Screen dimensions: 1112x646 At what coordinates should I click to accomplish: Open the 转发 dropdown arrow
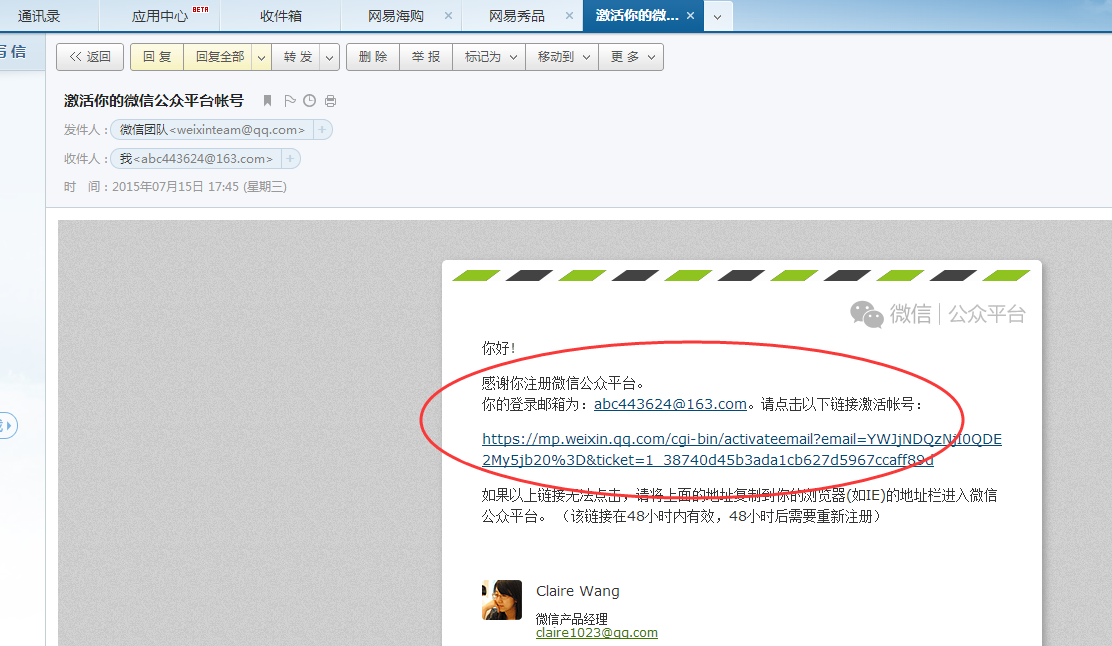pyautogui.click(x=330, y=57)
